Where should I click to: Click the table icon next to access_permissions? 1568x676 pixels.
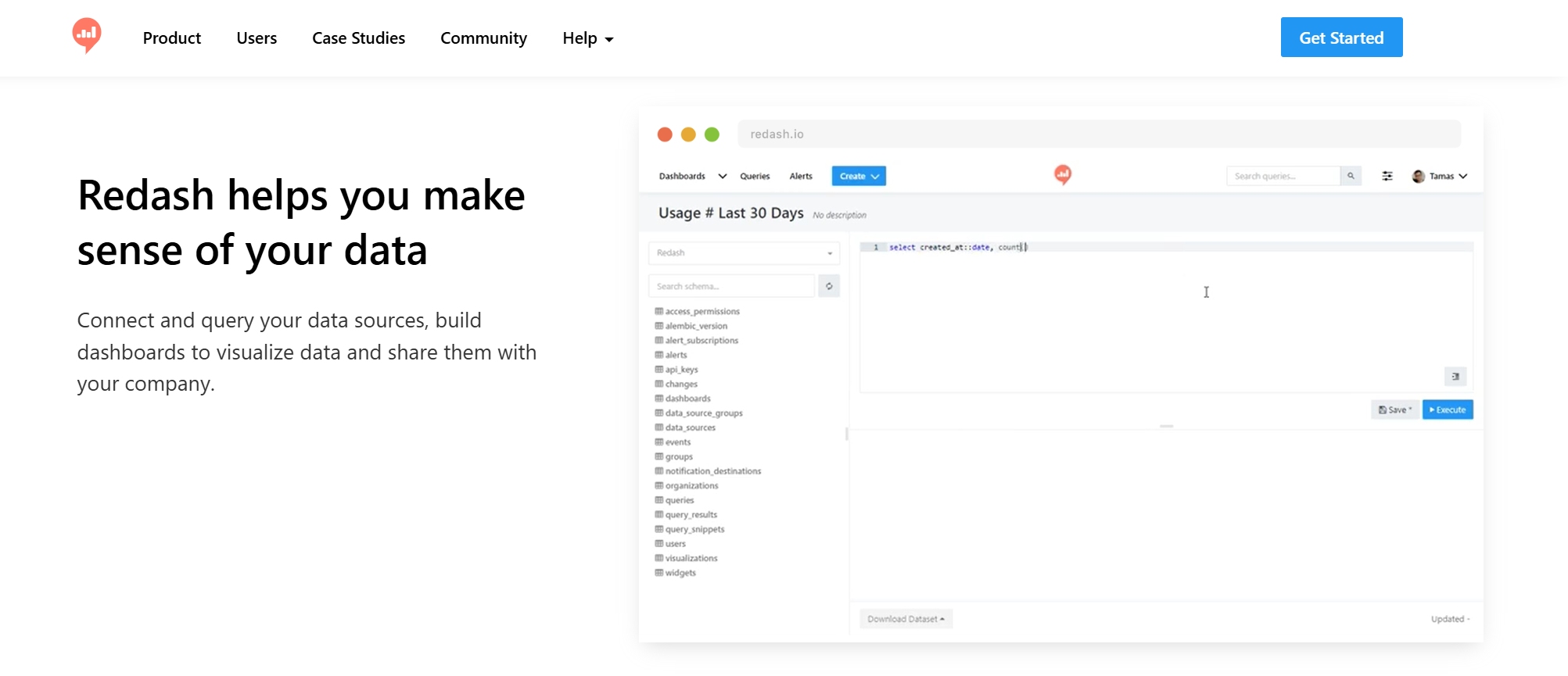(x=658, y=311)
